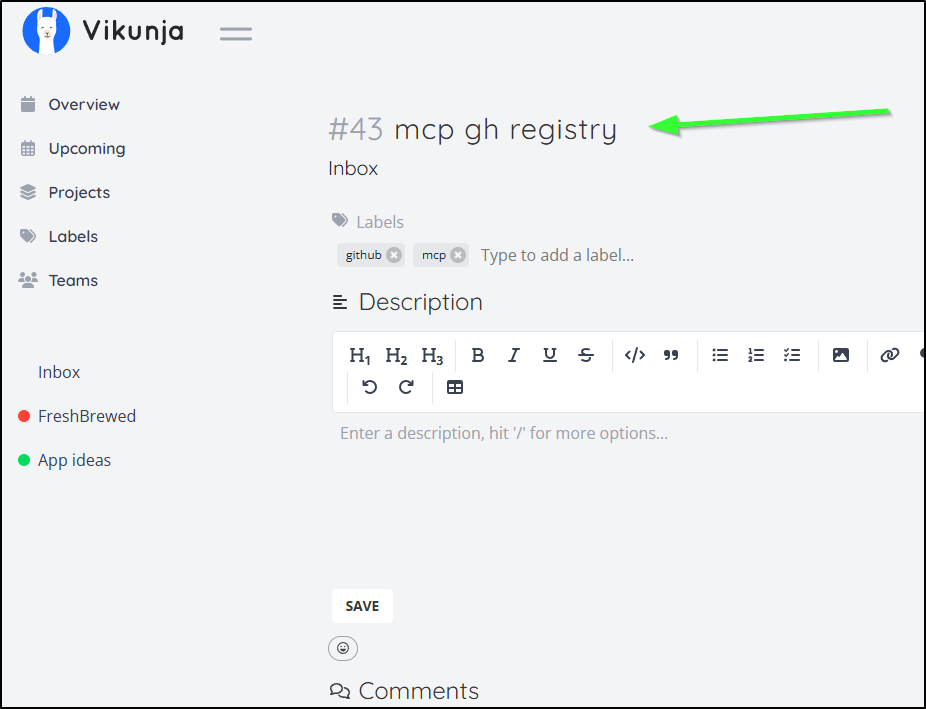
Task: Select the green App ideas project dot
Action: coord(24,460)
